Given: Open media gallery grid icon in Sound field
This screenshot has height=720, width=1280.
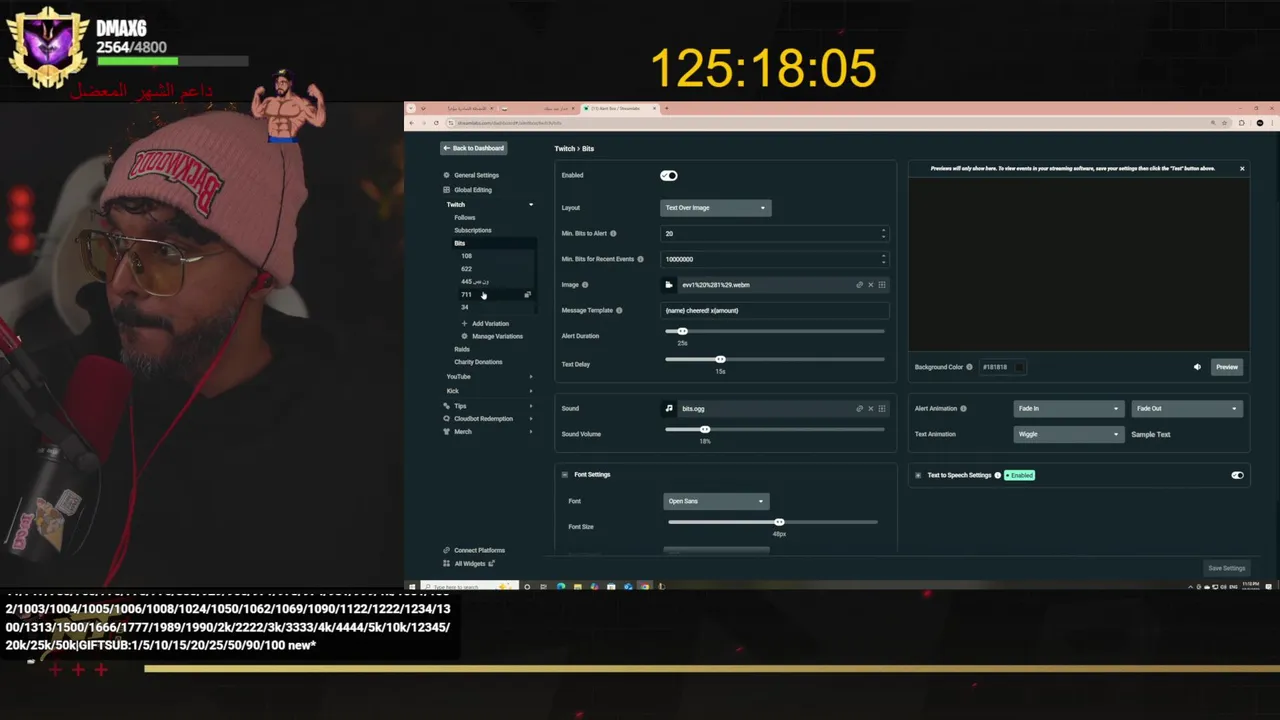Looking at the screenshot, I should (881, 408).
